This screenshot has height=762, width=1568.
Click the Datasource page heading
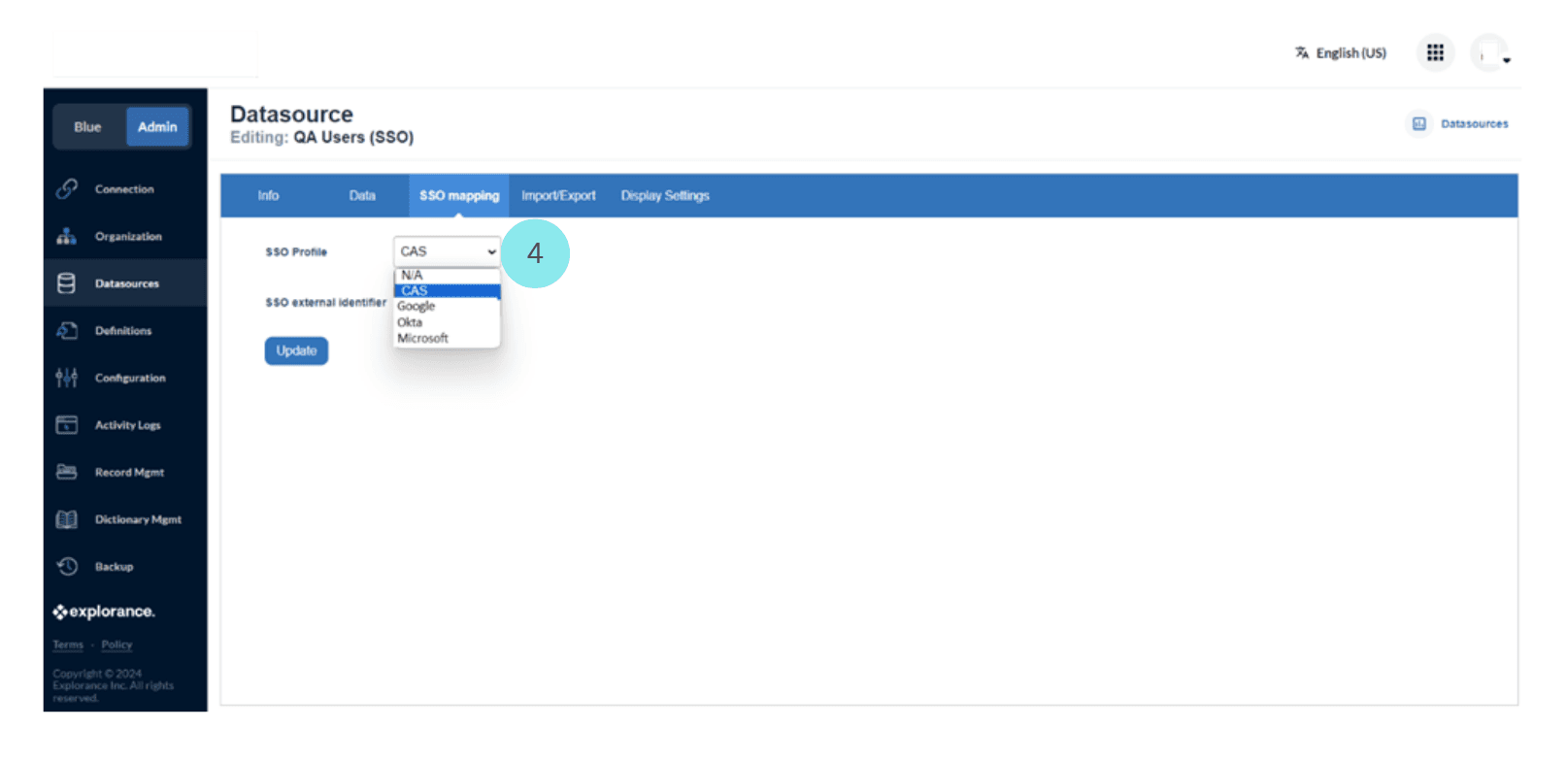click(291, 115)
